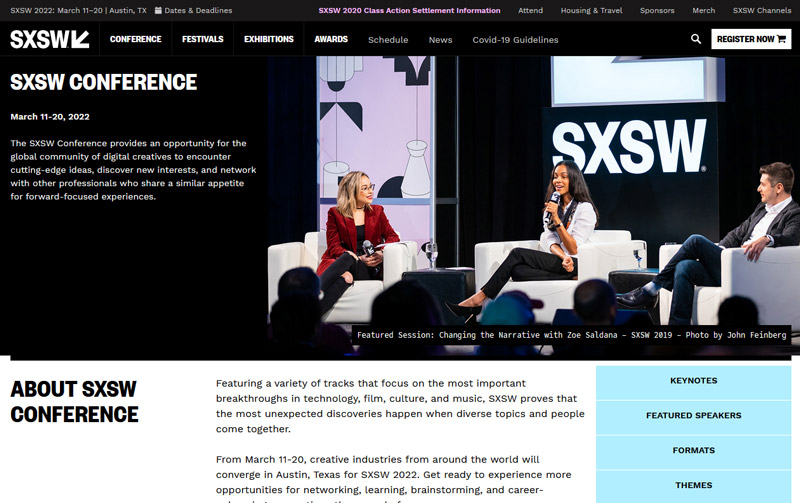The width and height of the screenshot is (800, 503).
Task: Click the SXSW logo in header
Action: [49, 39]
